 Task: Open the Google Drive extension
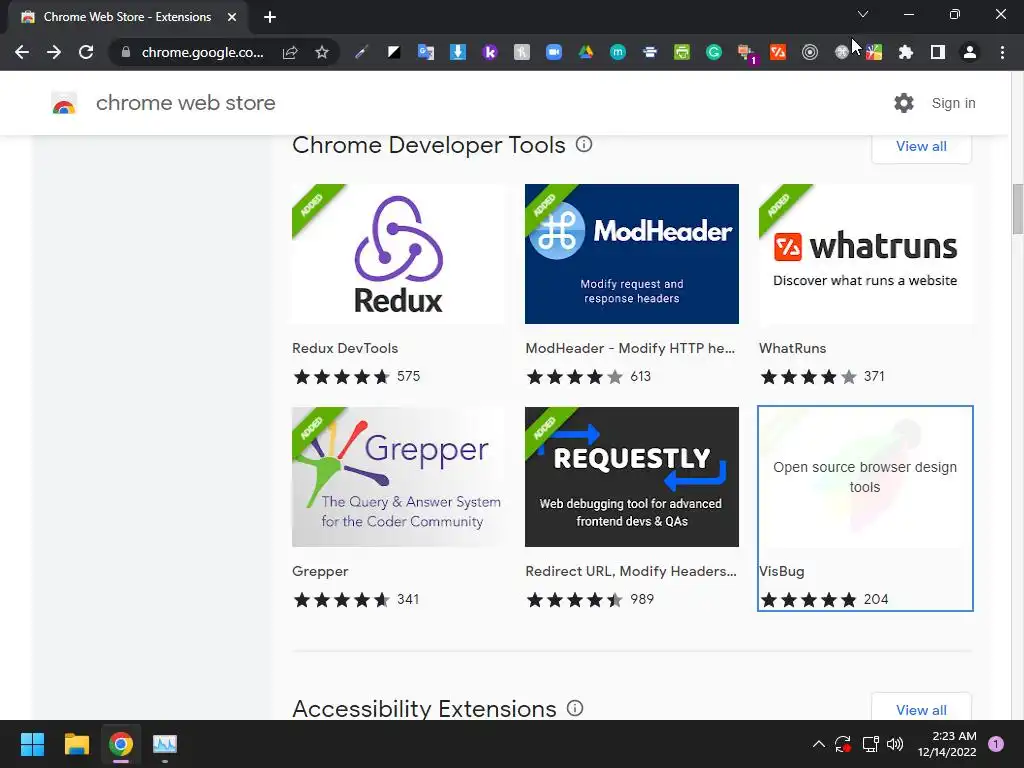point(586,52)
